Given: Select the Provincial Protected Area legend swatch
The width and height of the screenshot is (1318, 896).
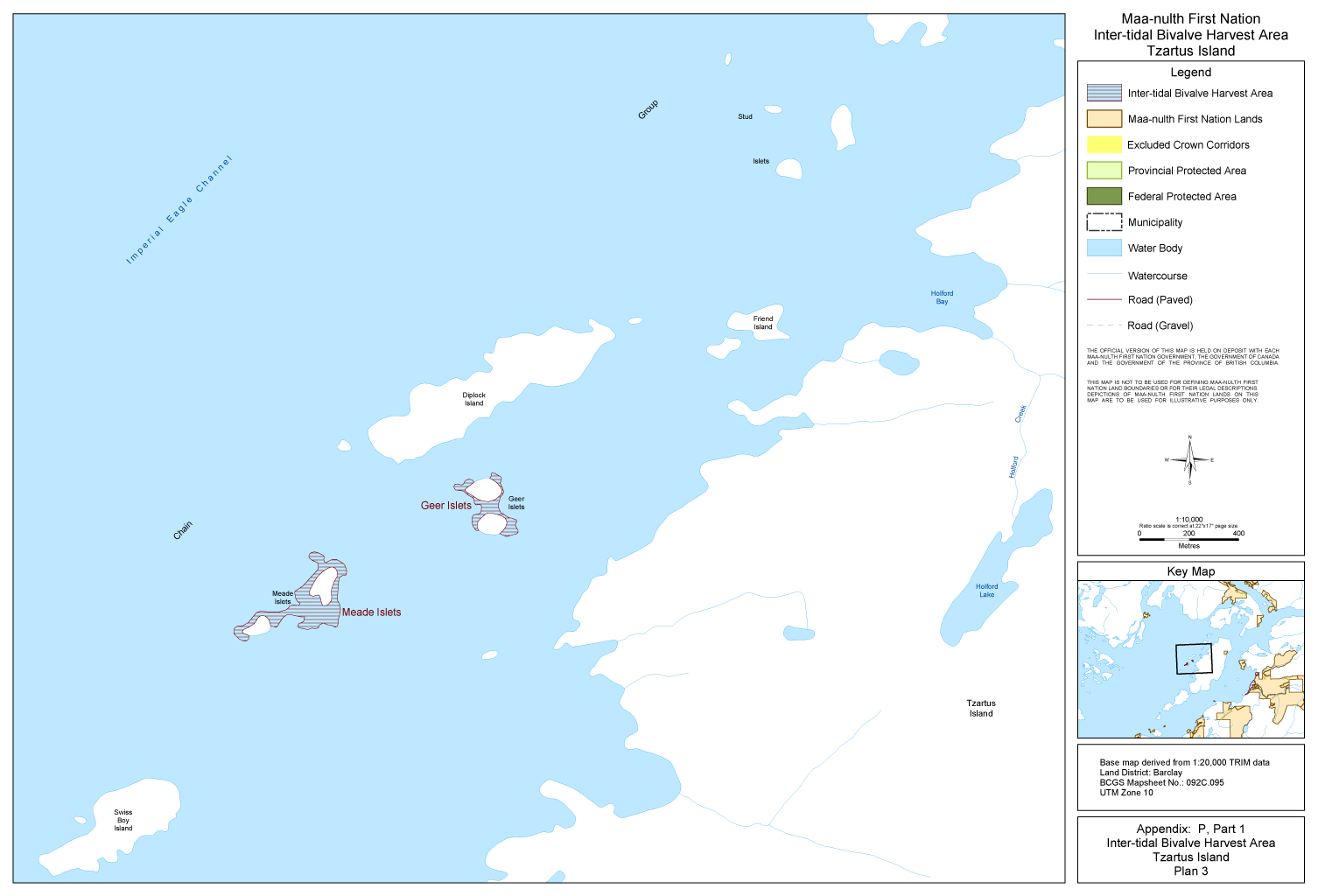Looking at the screenshot, I should [1104, 171].
